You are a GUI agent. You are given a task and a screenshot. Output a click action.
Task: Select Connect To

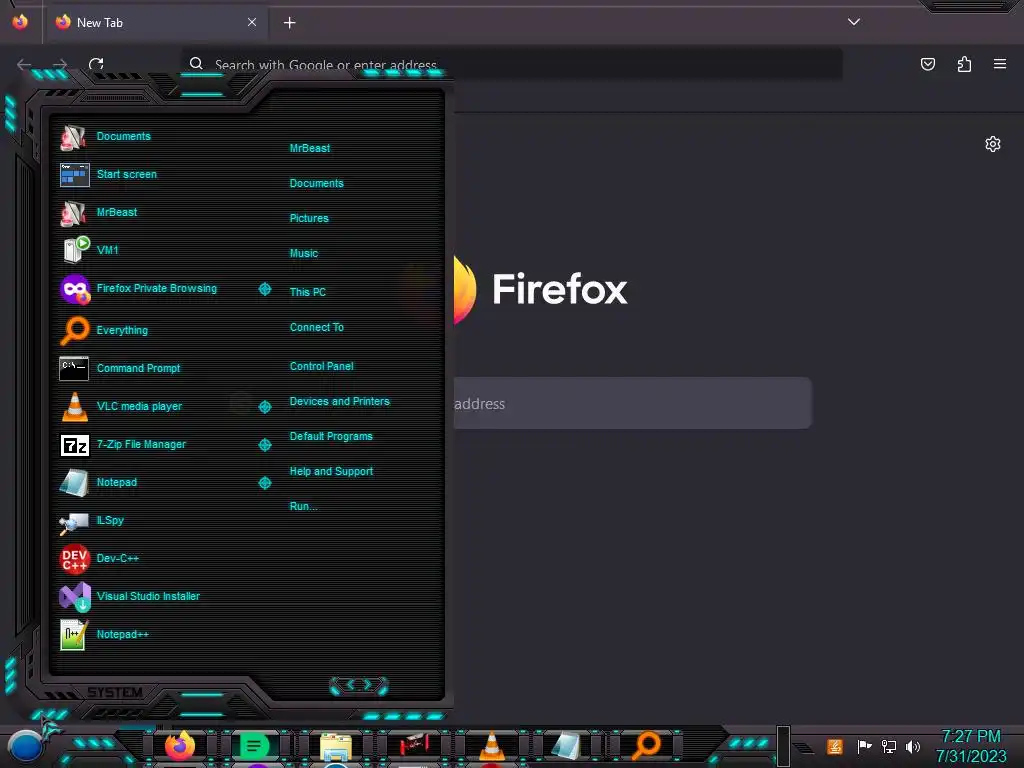(317, 327)
